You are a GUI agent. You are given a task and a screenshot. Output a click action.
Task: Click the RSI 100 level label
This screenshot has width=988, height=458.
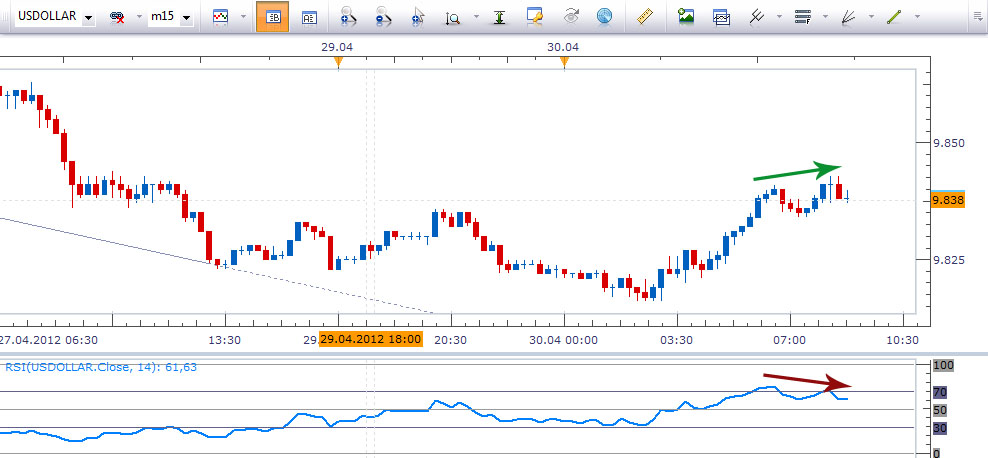tap(943, 365)
